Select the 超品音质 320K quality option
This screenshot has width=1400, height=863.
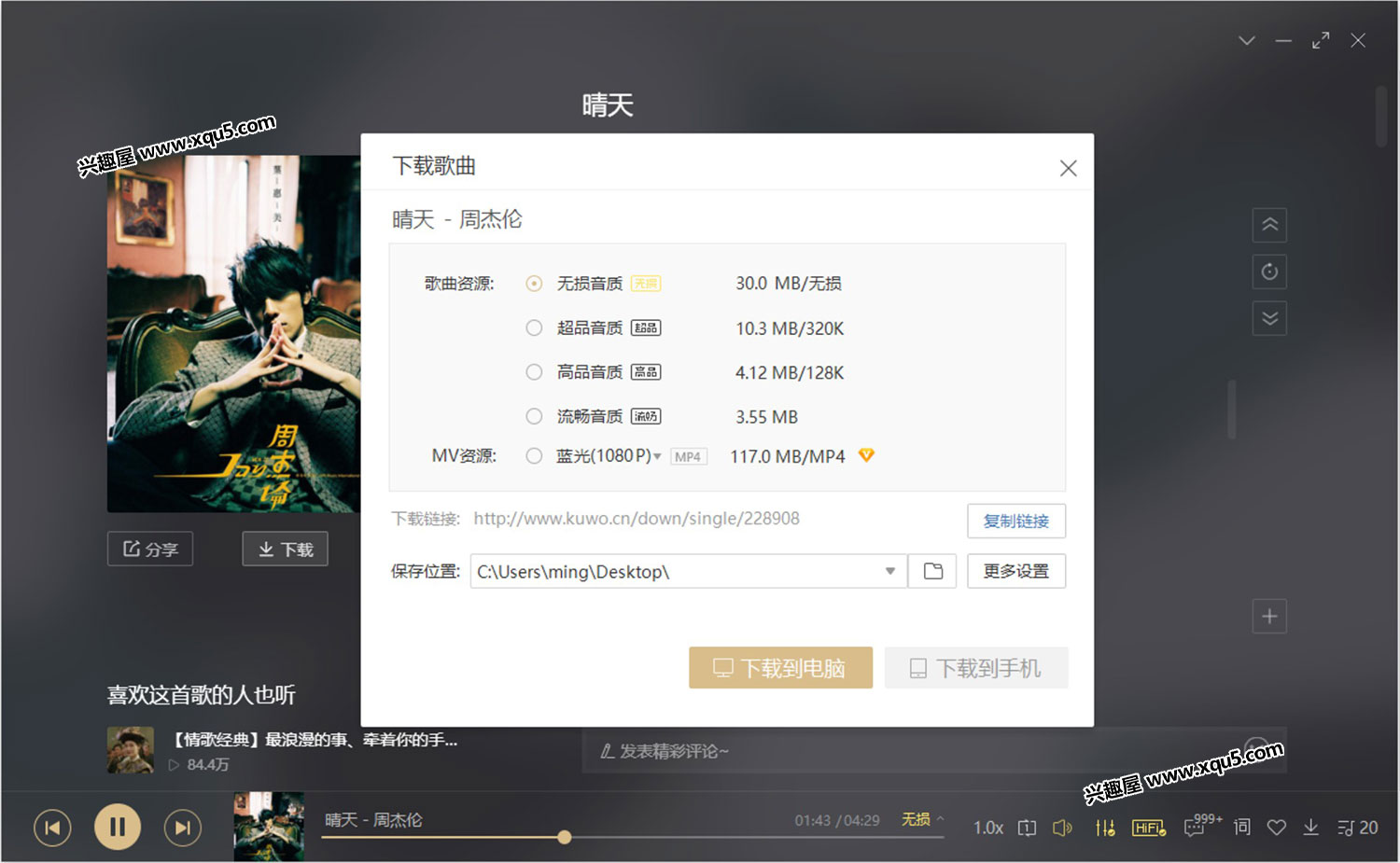[x=534, y=328]
